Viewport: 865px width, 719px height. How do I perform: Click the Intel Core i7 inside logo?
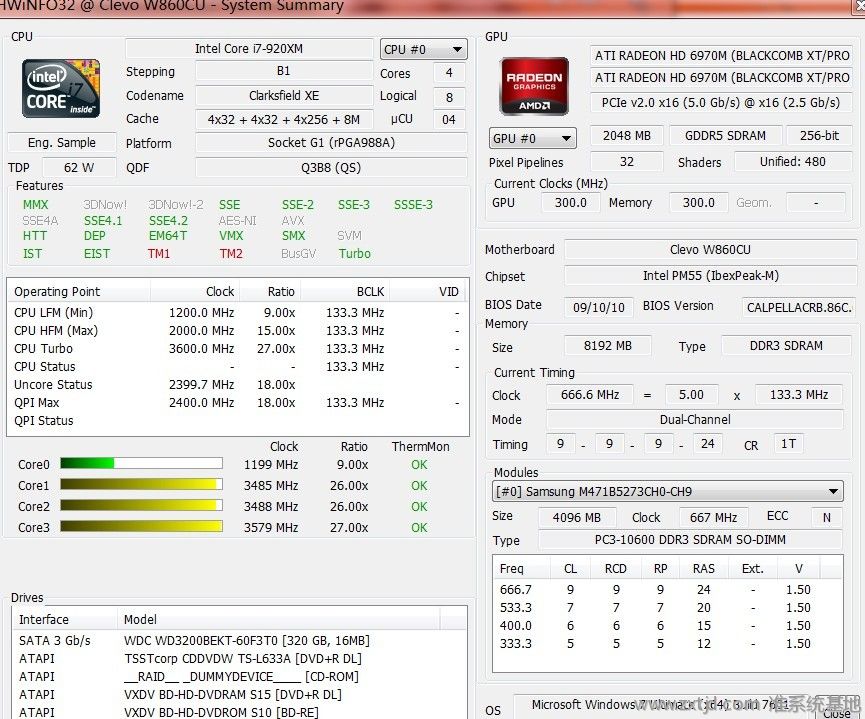click(x=61, y=88)
